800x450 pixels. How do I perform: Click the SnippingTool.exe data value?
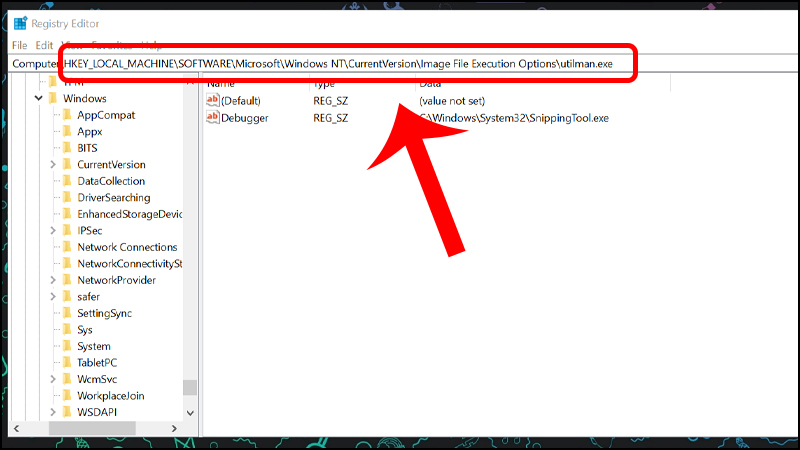pyautogui.click(x=514, y=118)
